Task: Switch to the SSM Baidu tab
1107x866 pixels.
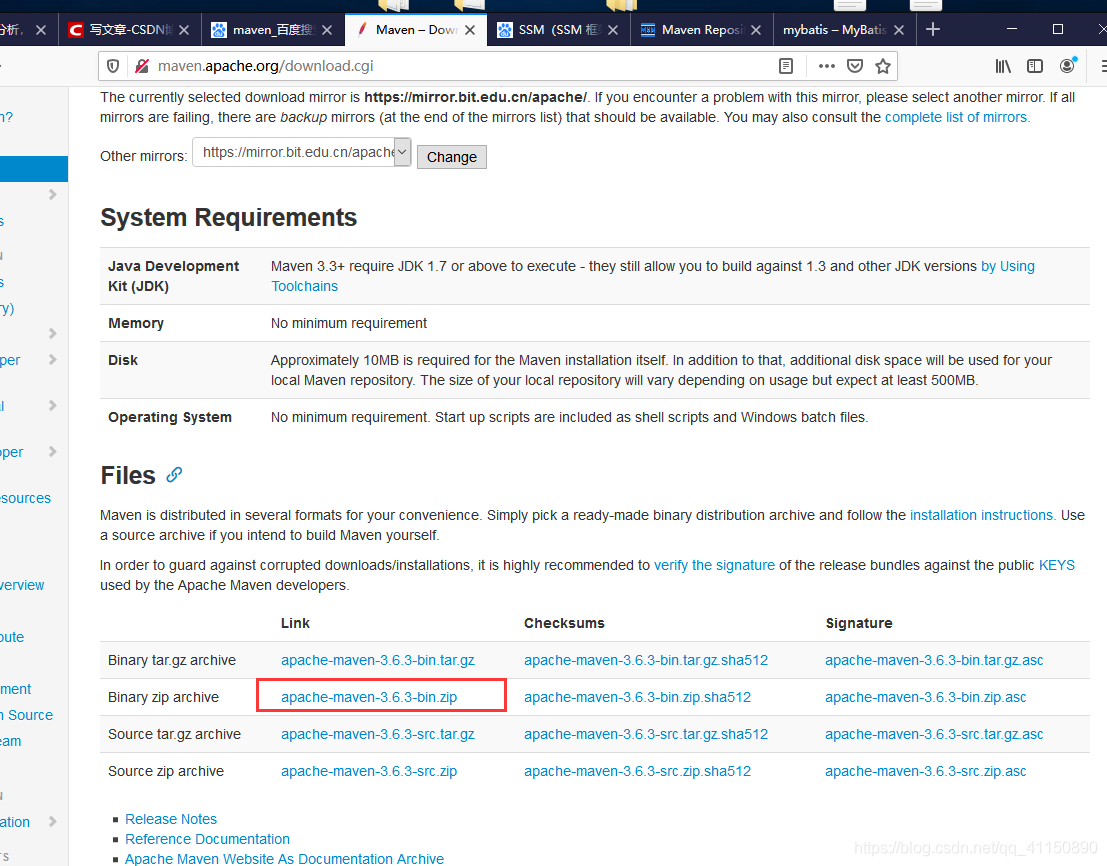Action: pyautogui.click(x=558, y=30)
